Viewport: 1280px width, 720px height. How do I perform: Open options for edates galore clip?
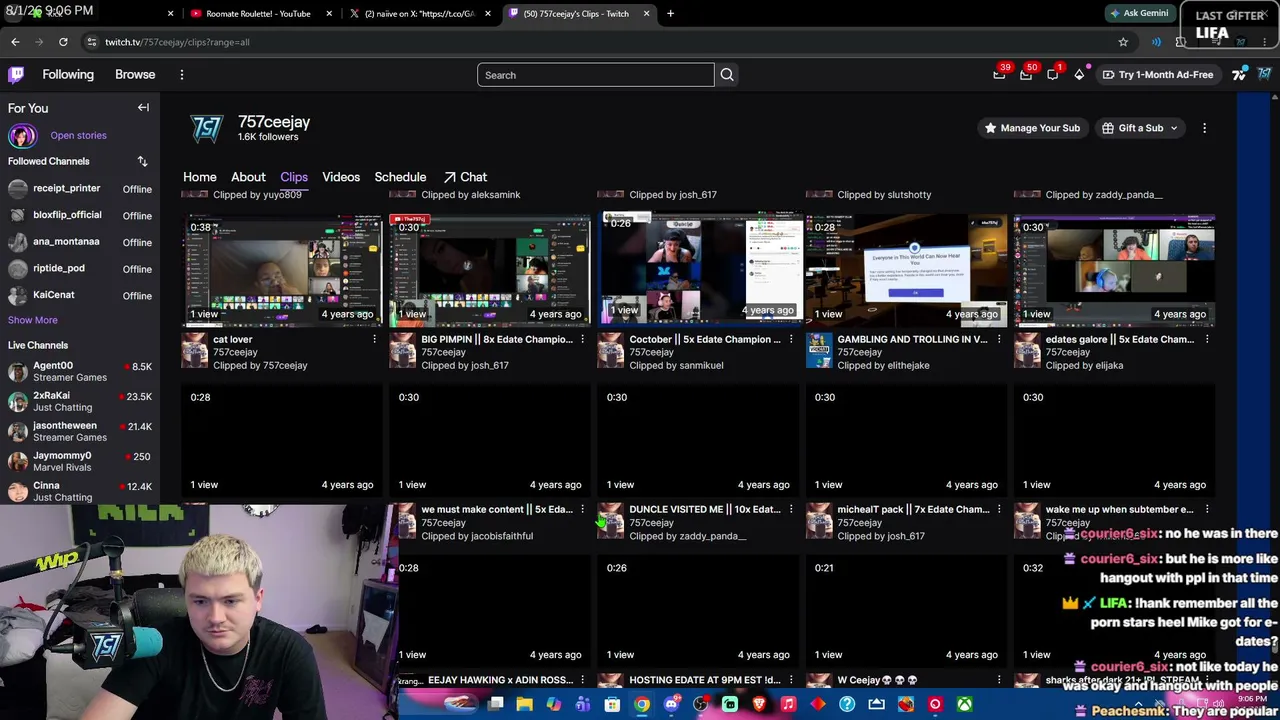tap(1206, 340)
